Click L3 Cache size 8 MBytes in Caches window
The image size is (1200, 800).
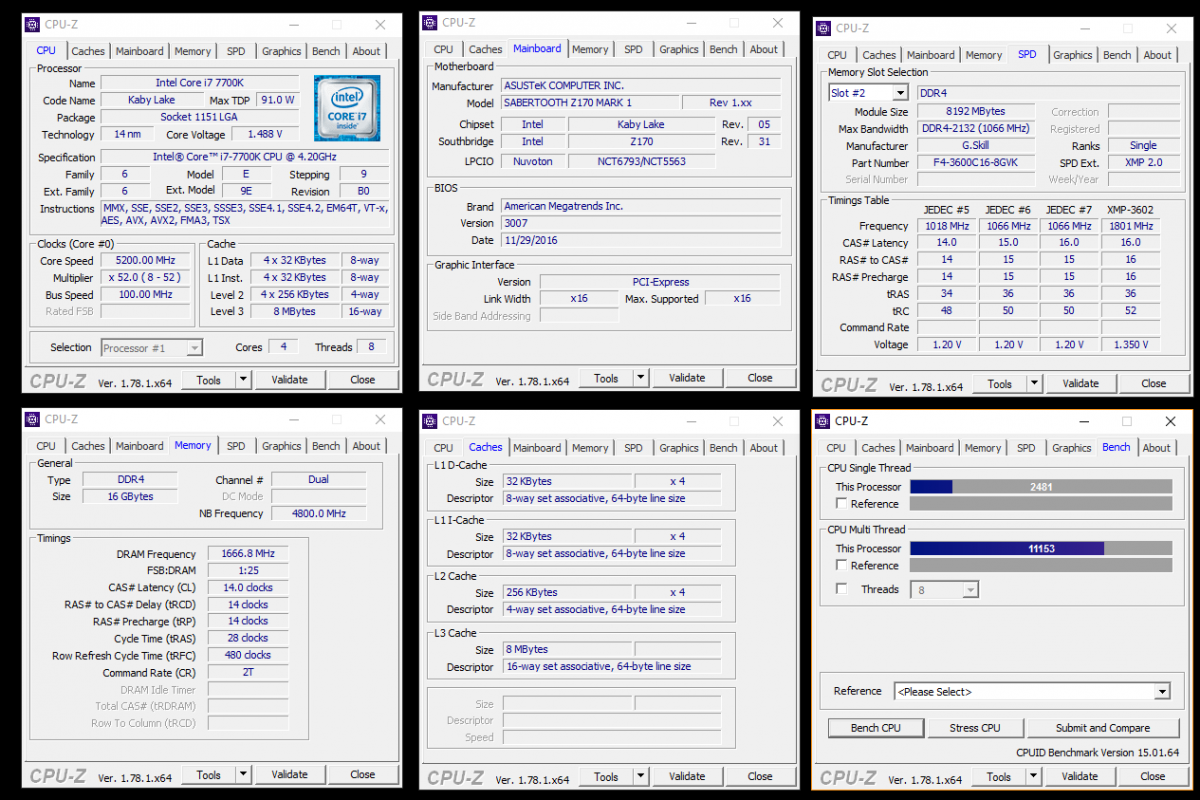567,649
